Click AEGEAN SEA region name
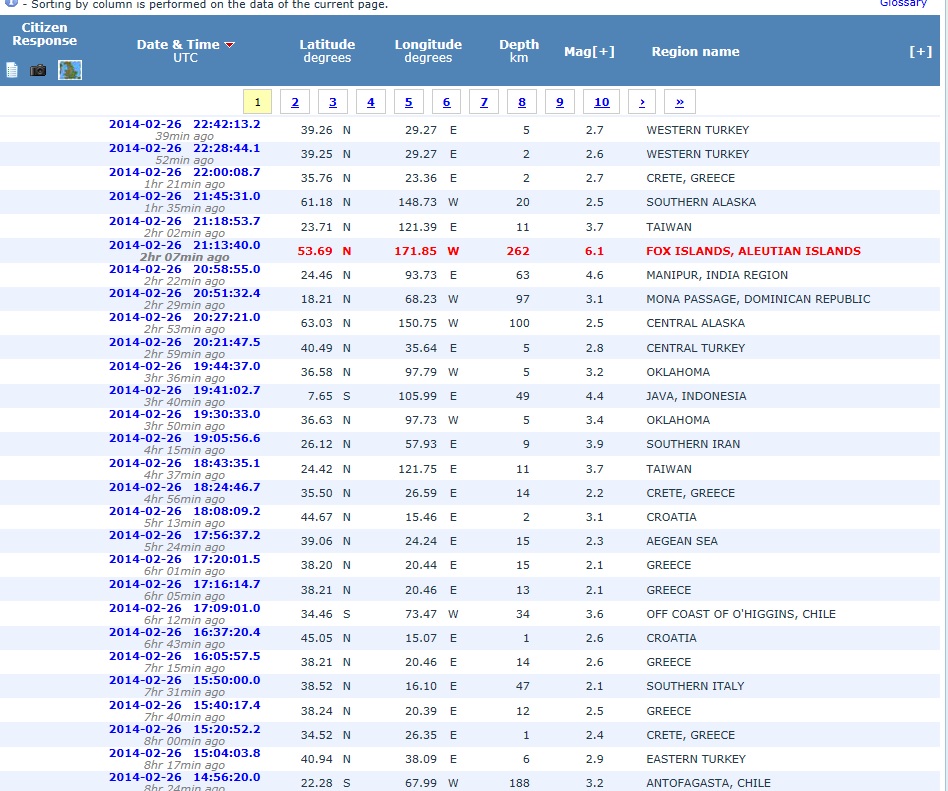The width and height of the screenshot is (948, 791). (x=682, y=541)
